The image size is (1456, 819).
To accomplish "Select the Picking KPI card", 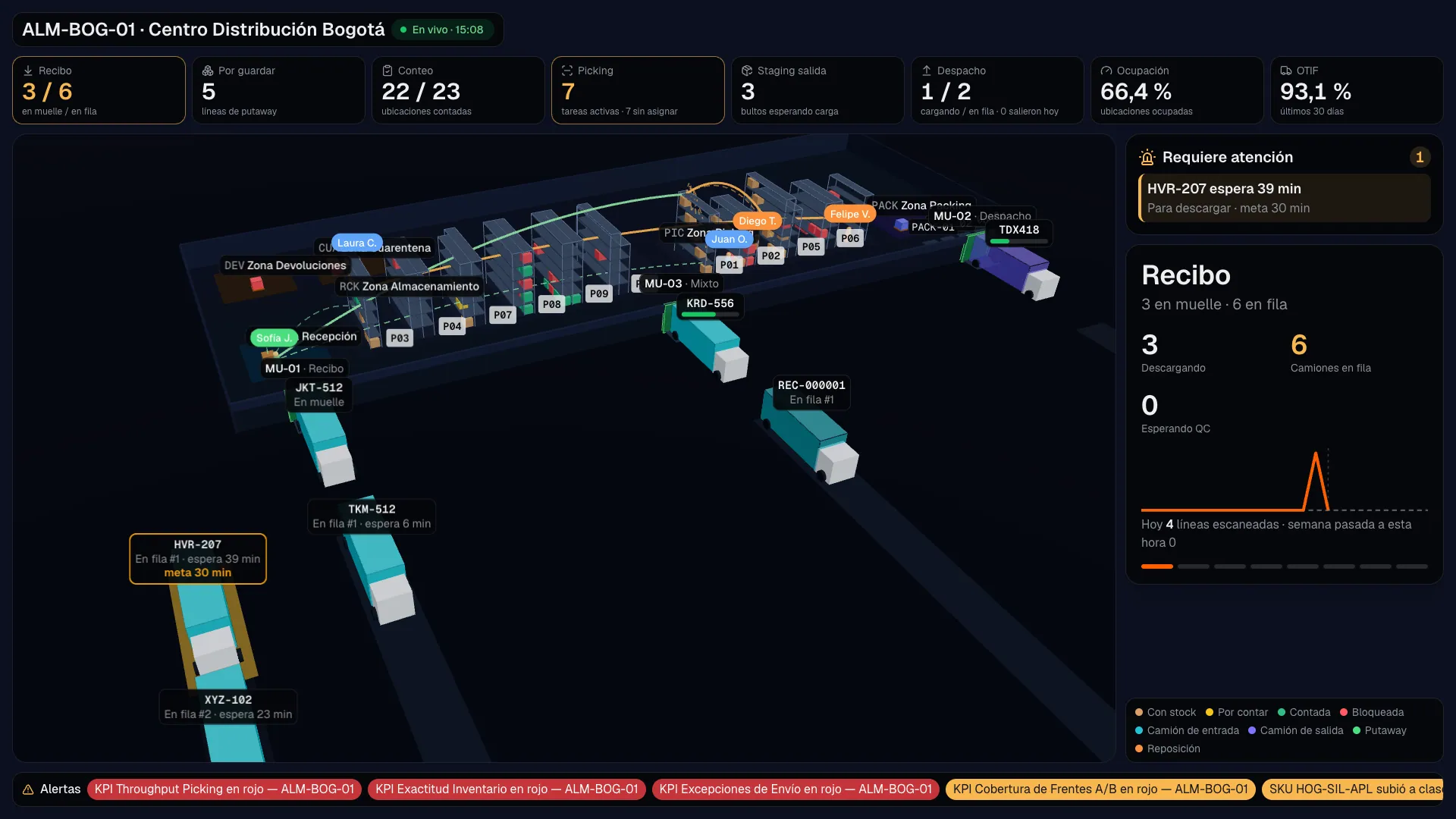I will [638, 90].
